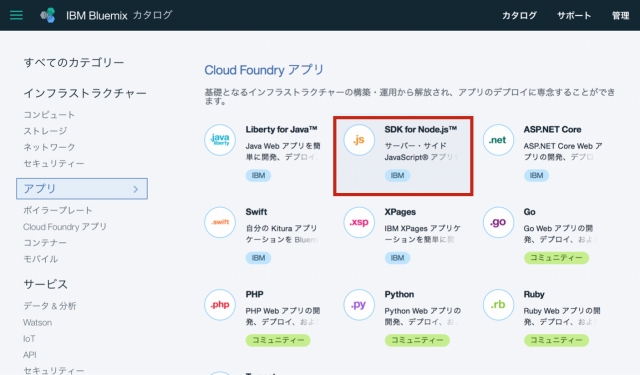Select the Liberty for Java icon
640x375 pixels.
(220, 140)
